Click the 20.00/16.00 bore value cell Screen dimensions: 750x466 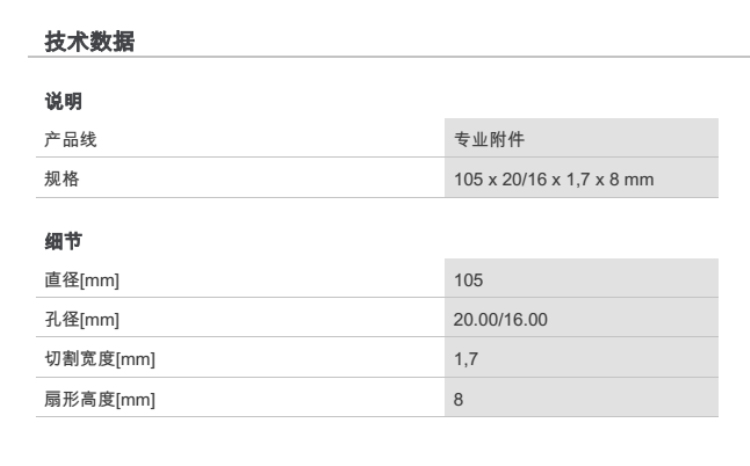point(501,320)
